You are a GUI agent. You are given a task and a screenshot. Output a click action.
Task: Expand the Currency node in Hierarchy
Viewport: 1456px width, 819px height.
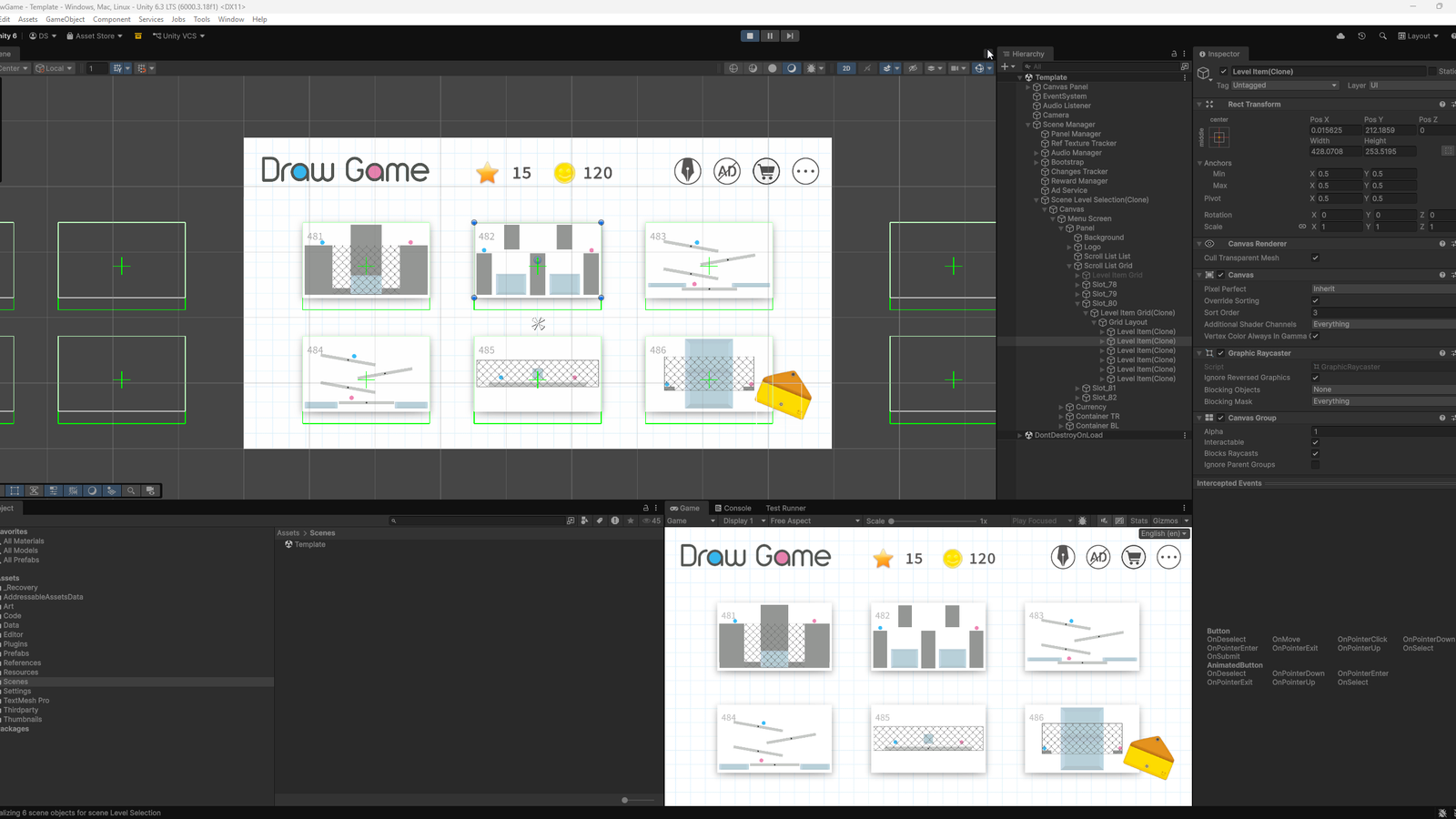(1061, 407)
